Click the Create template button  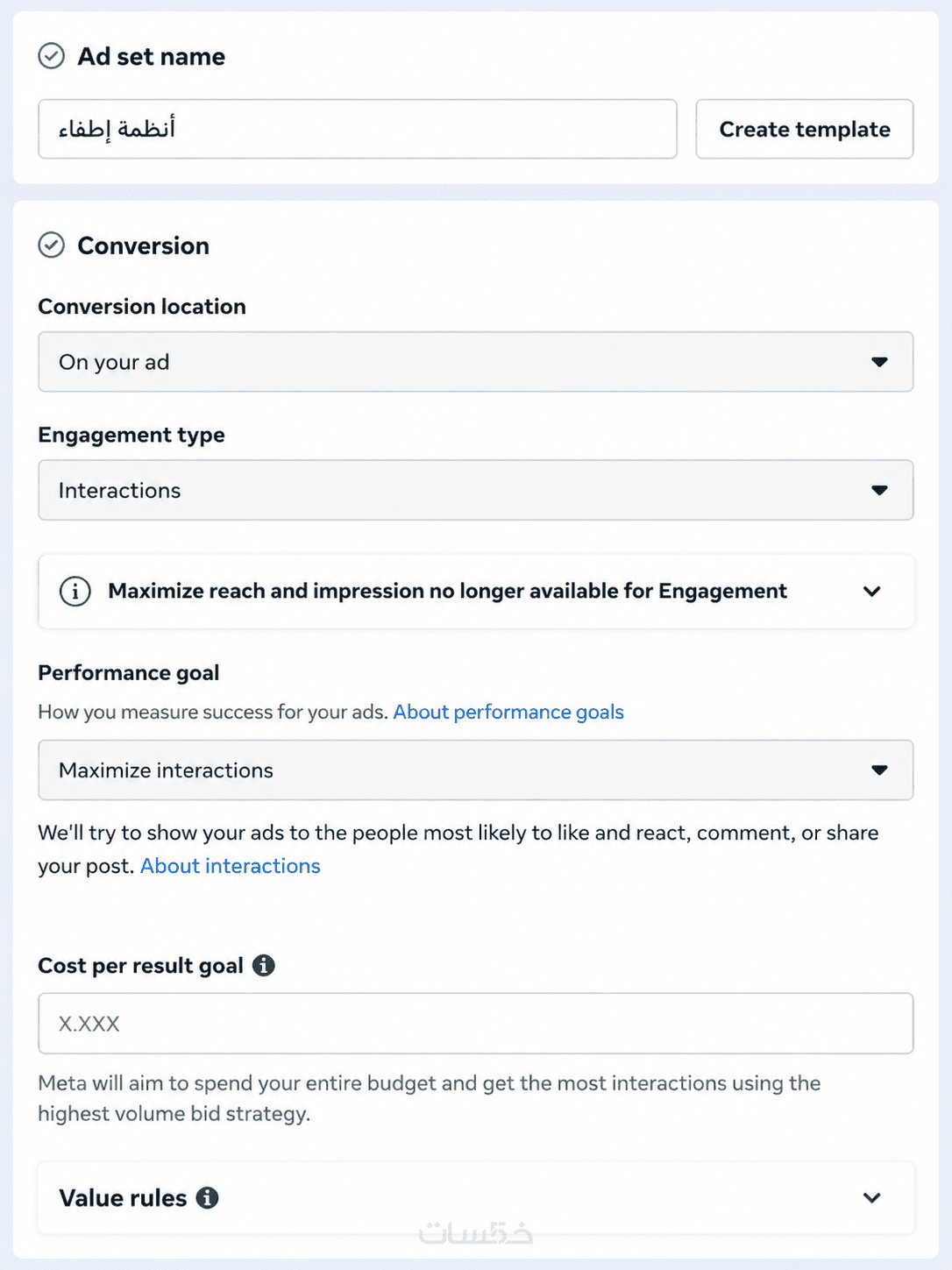805,129
